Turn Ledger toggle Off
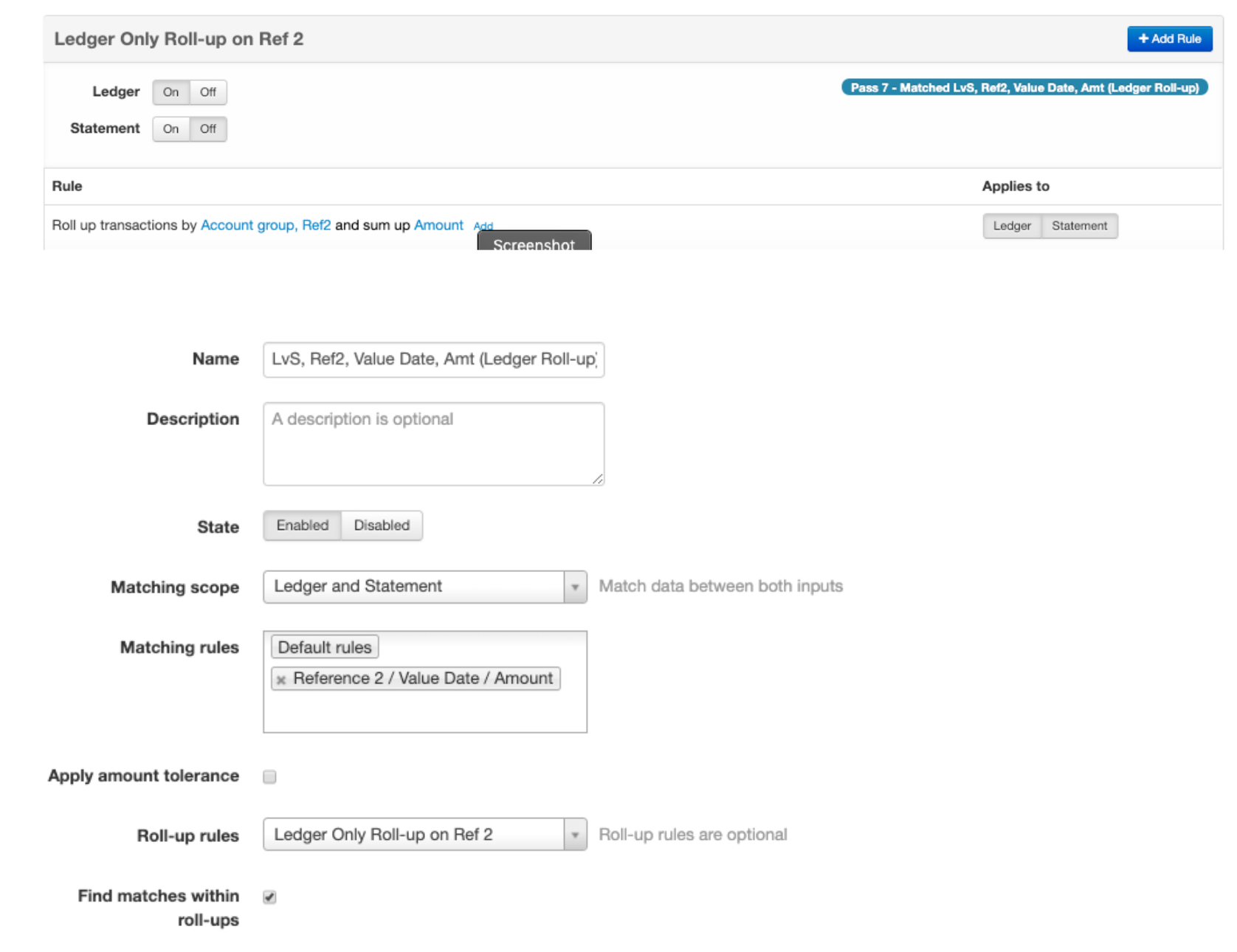Viewport: 1237px width, 952px height. coord(208,92)
